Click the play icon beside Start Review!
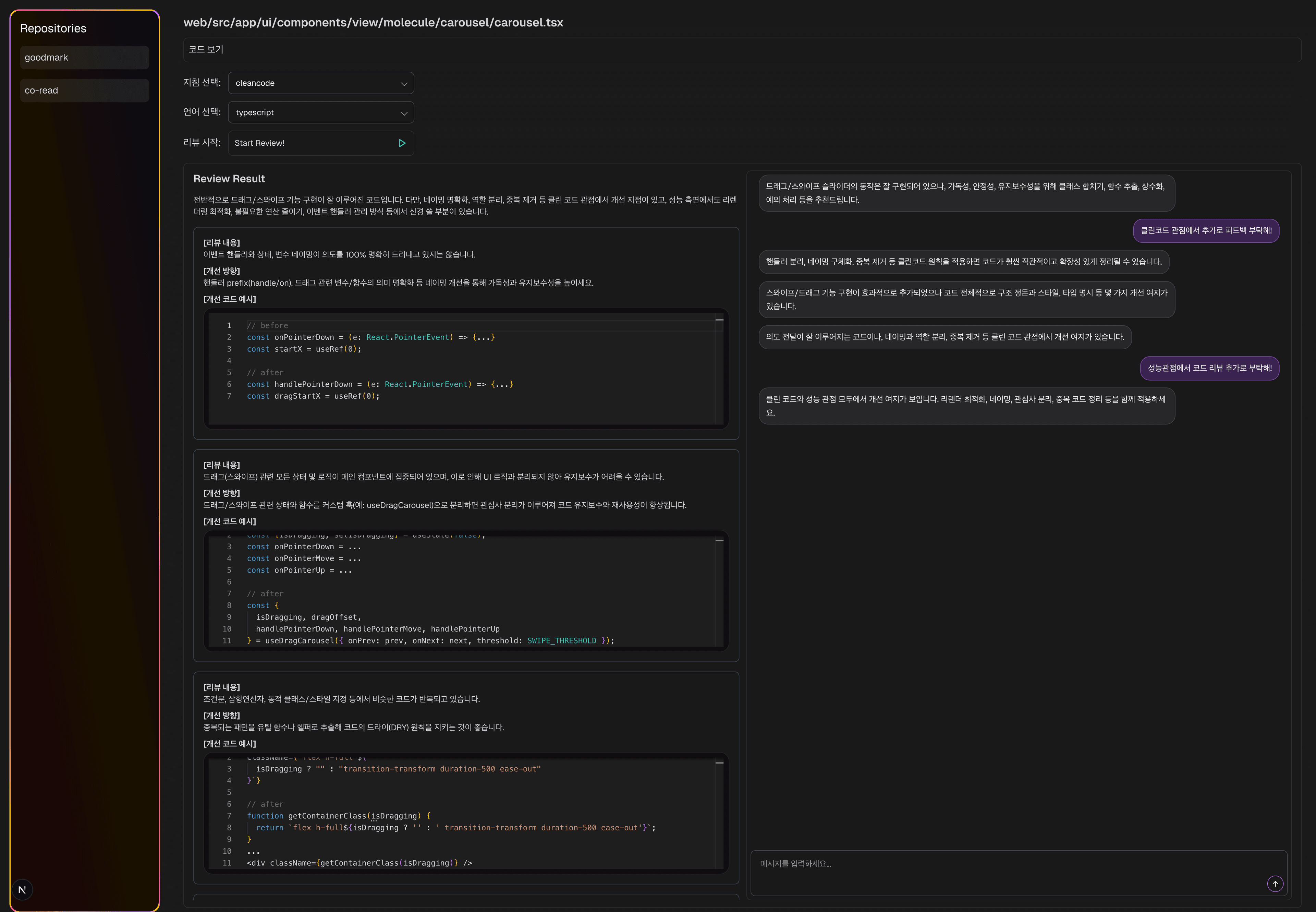Screen dimensions: 1316x912 click(402, 143)
